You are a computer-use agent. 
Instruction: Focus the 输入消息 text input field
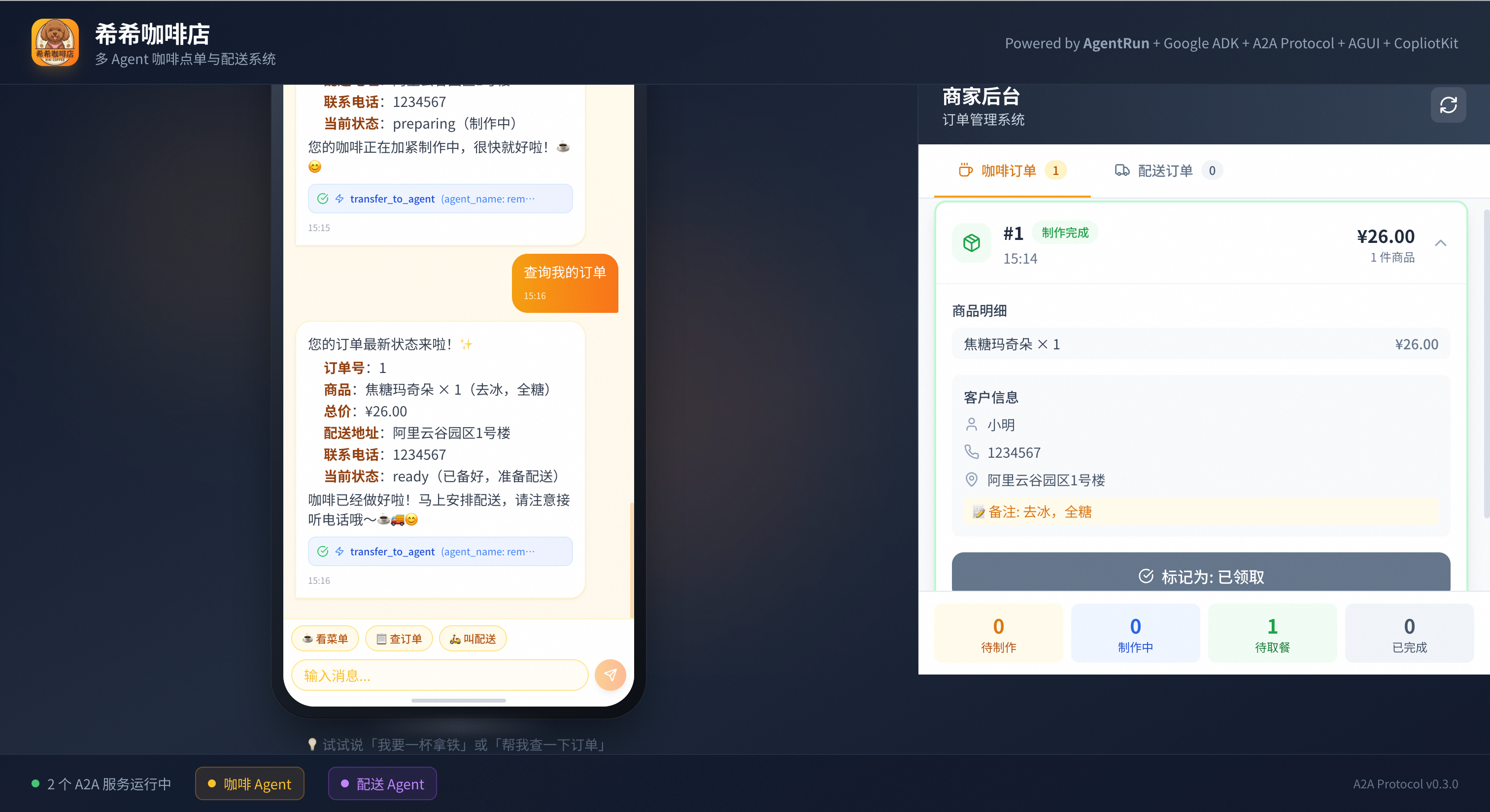click(x=440, y=675)
